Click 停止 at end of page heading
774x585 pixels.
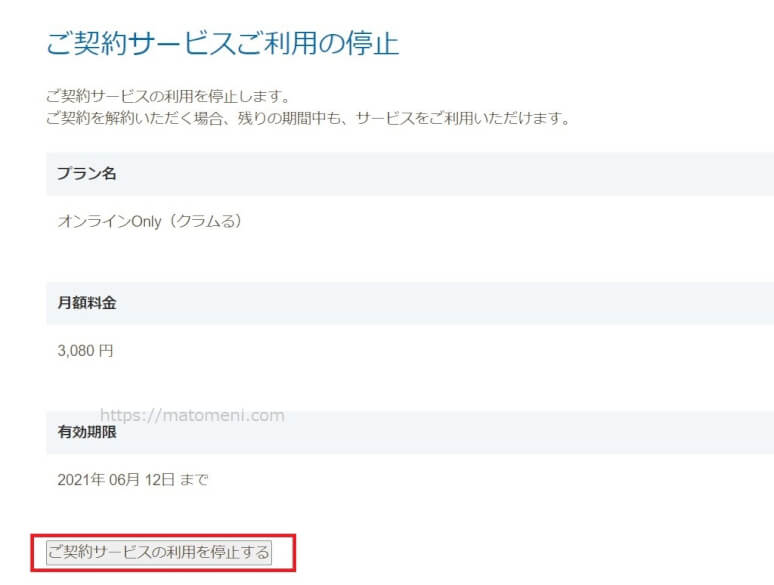pyautogui.click(x=372, y=43)
